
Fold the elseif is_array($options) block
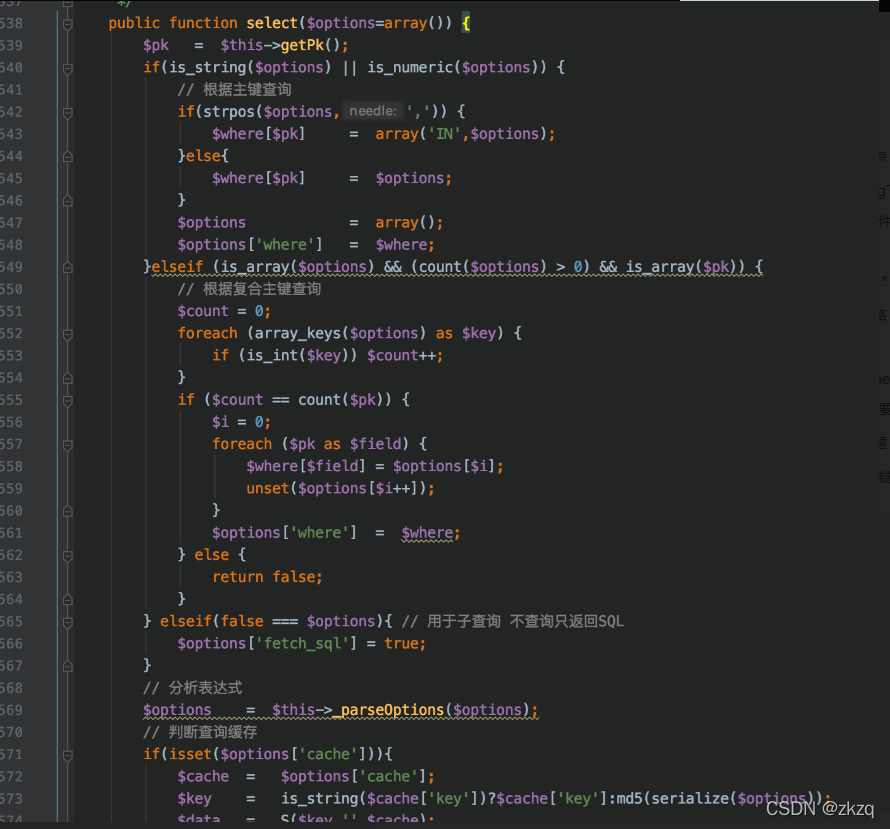click(68, 267)
